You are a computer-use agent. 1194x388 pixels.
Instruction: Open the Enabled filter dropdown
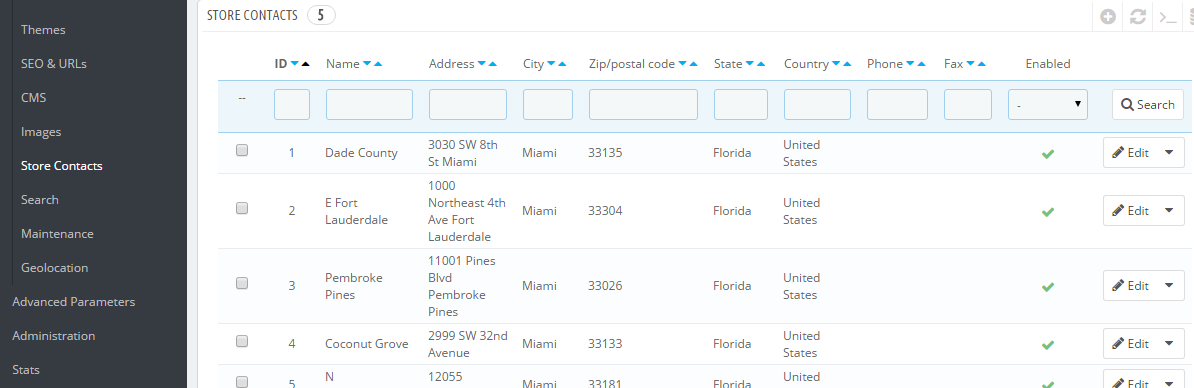(x=1048, y=104)
